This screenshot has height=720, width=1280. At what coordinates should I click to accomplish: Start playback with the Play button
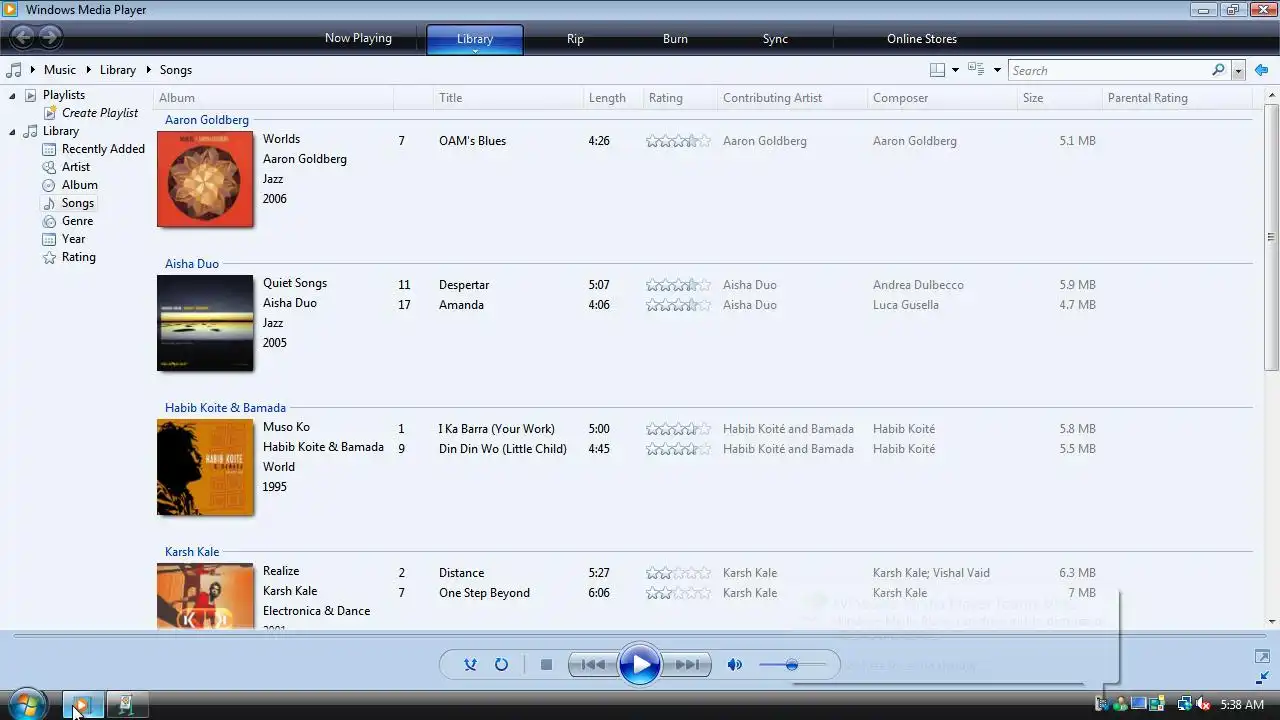coord(640,665)
